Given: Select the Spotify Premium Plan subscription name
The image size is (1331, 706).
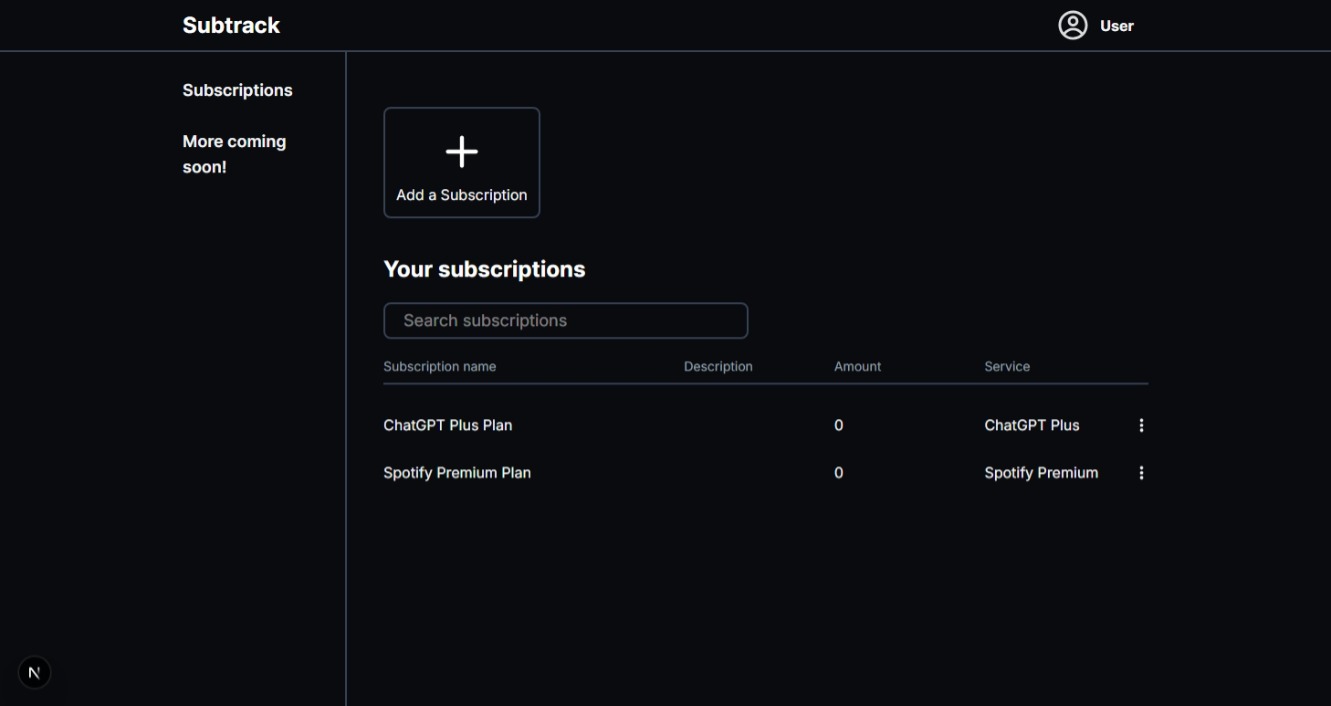Looking at the screenshot, I should pos(457,473).
